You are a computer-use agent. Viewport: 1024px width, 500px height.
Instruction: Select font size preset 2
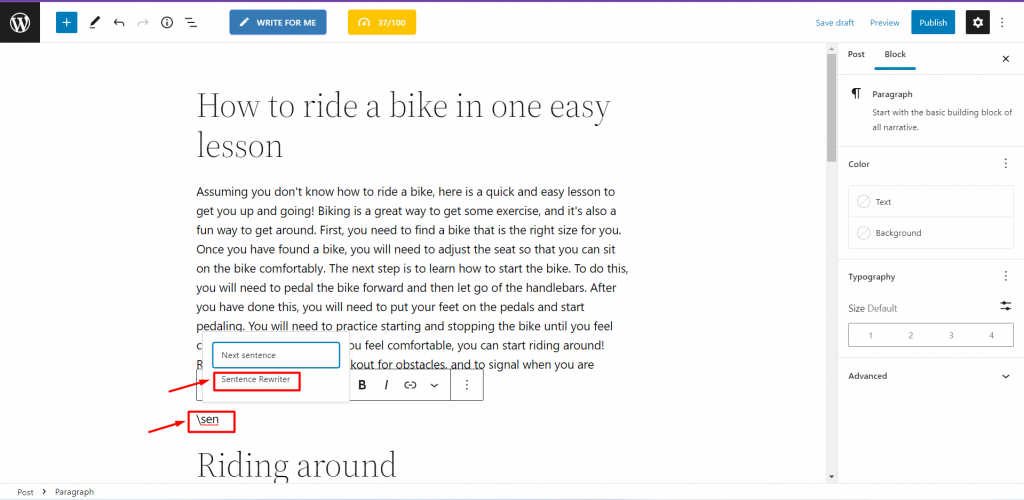click(x=910, y=335)
